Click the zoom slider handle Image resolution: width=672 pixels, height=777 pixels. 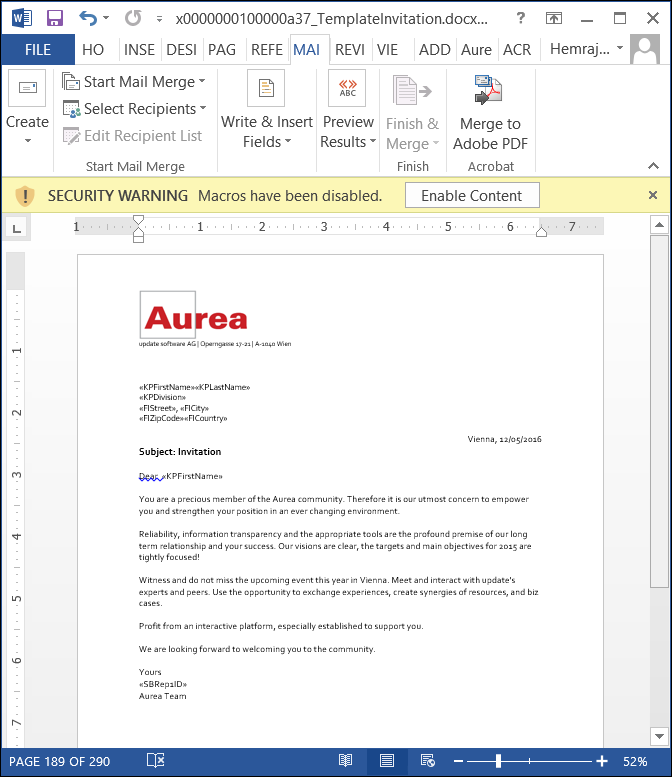tap(499, 761)
